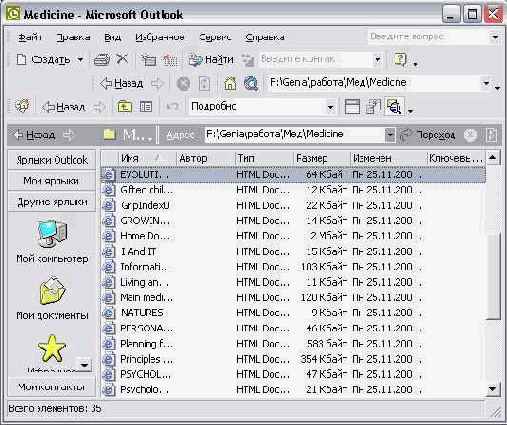Click Назад in the gray address bar

(x=35, y=135)
